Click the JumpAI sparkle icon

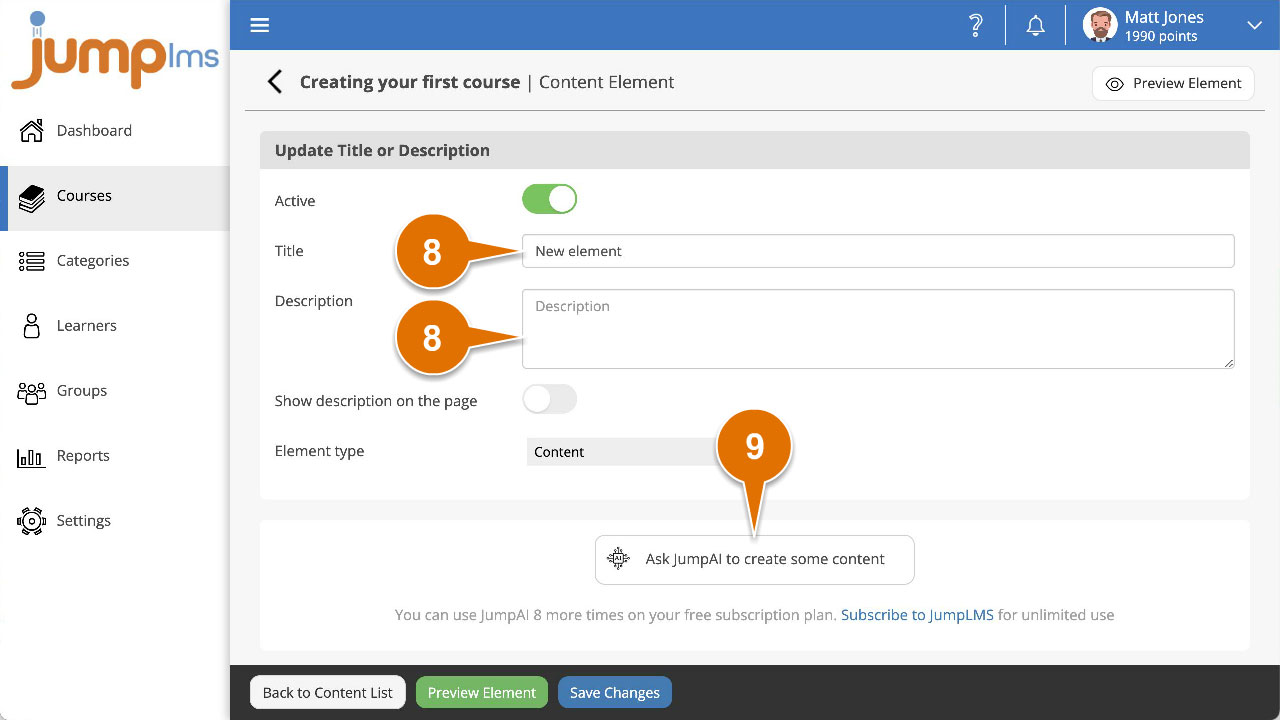pyautogui.click(x=619, y=559)
